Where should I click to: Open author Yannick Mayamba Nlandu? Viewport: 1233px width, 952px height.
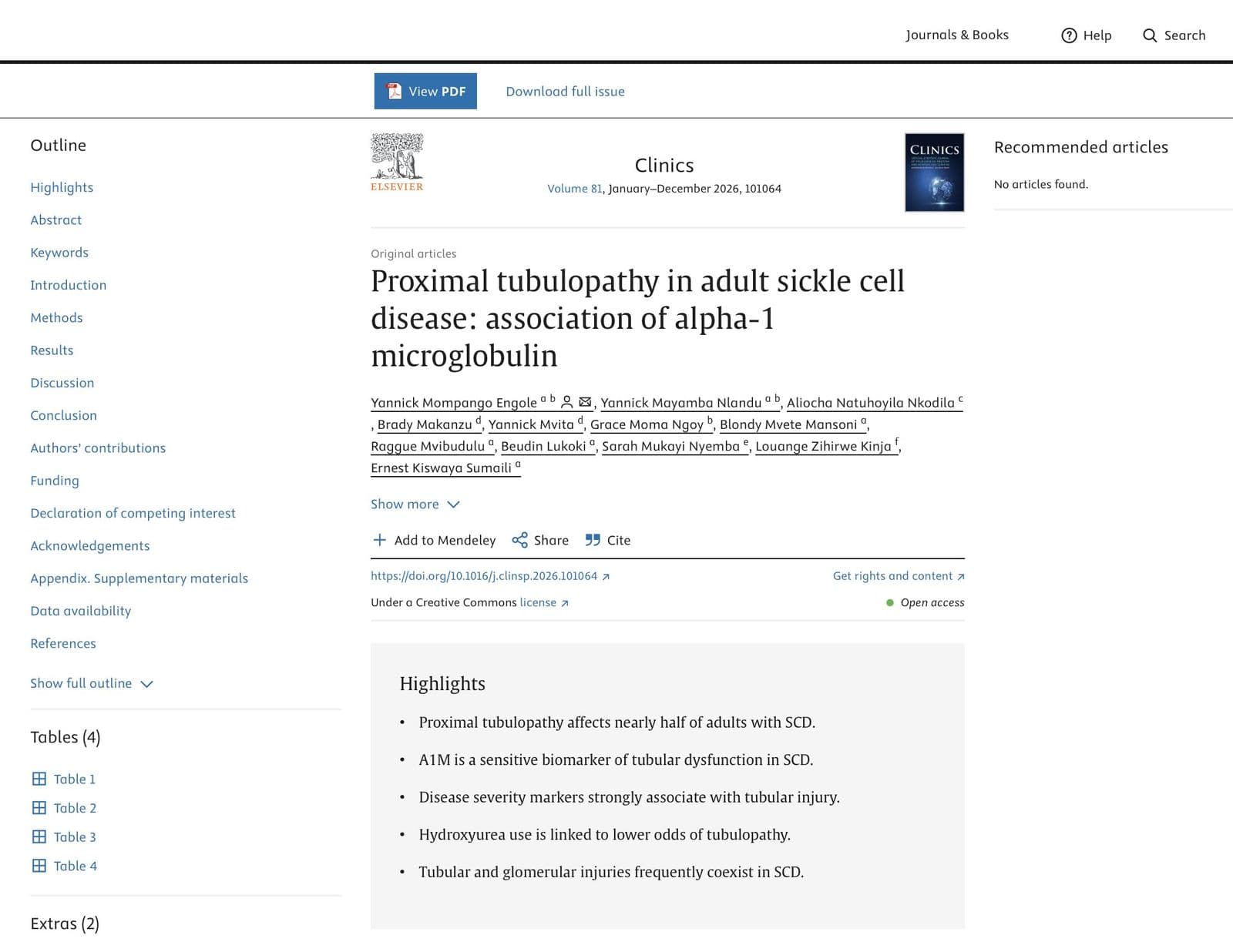coord(690,402)
